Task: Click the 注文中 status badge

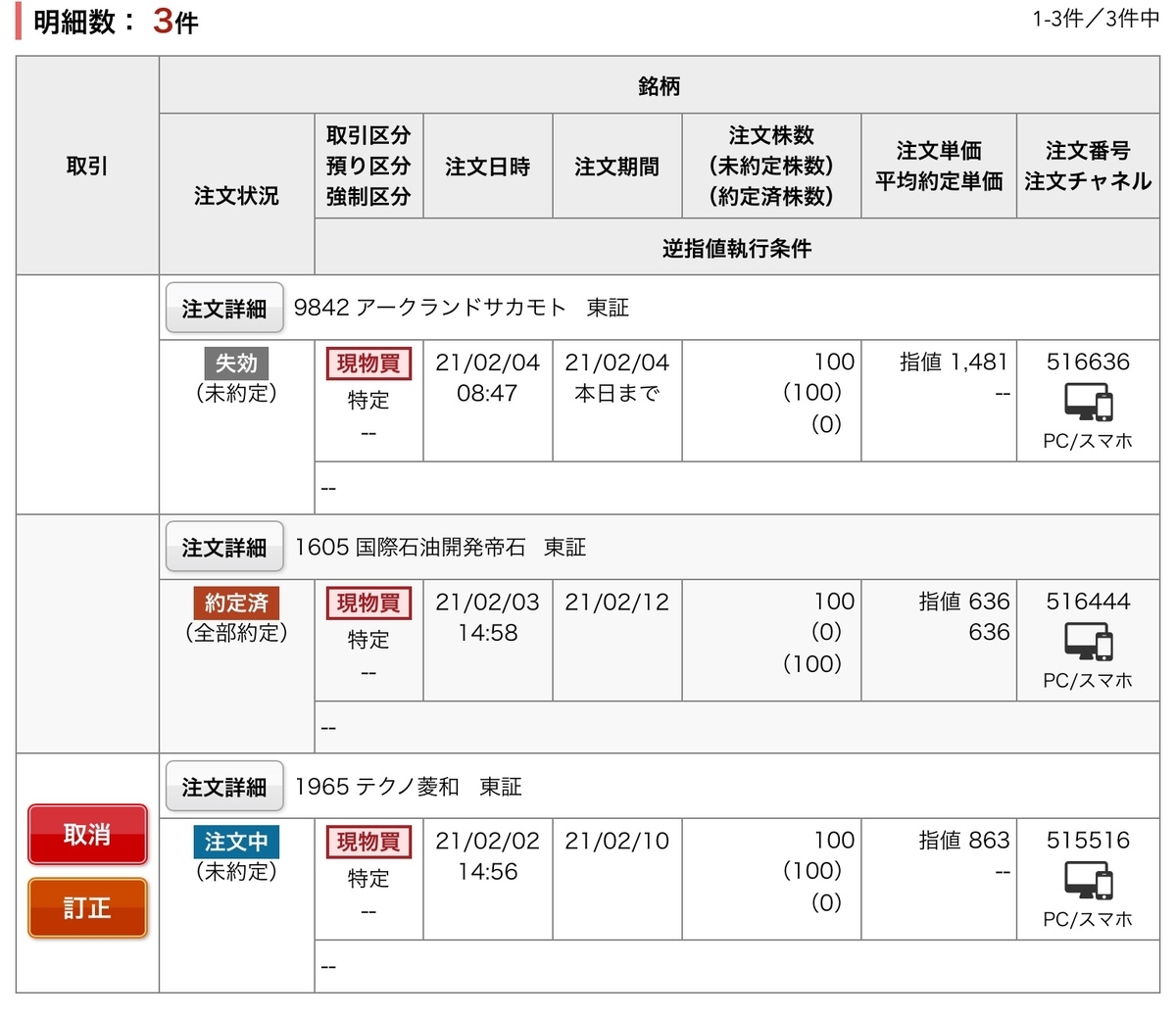Action: click(236, 842)
